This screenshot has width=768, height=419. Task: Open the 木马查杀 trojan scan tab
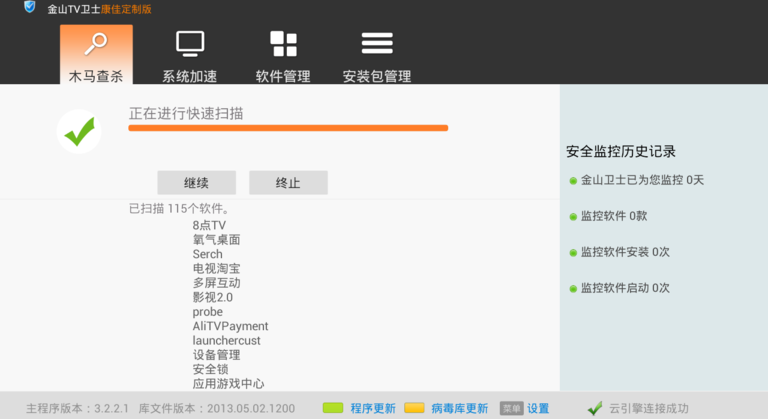pos(96,54)
